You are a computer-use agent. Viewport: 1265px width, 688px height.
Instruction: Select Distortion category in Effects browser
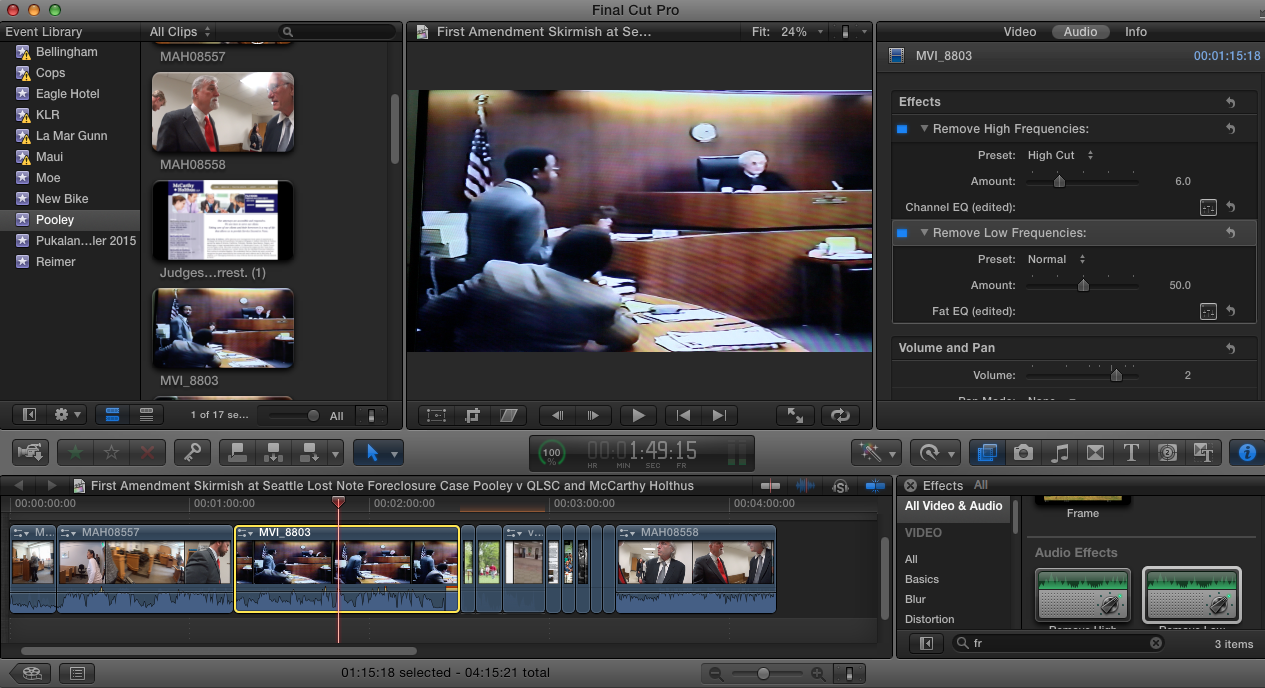point(930,619)
